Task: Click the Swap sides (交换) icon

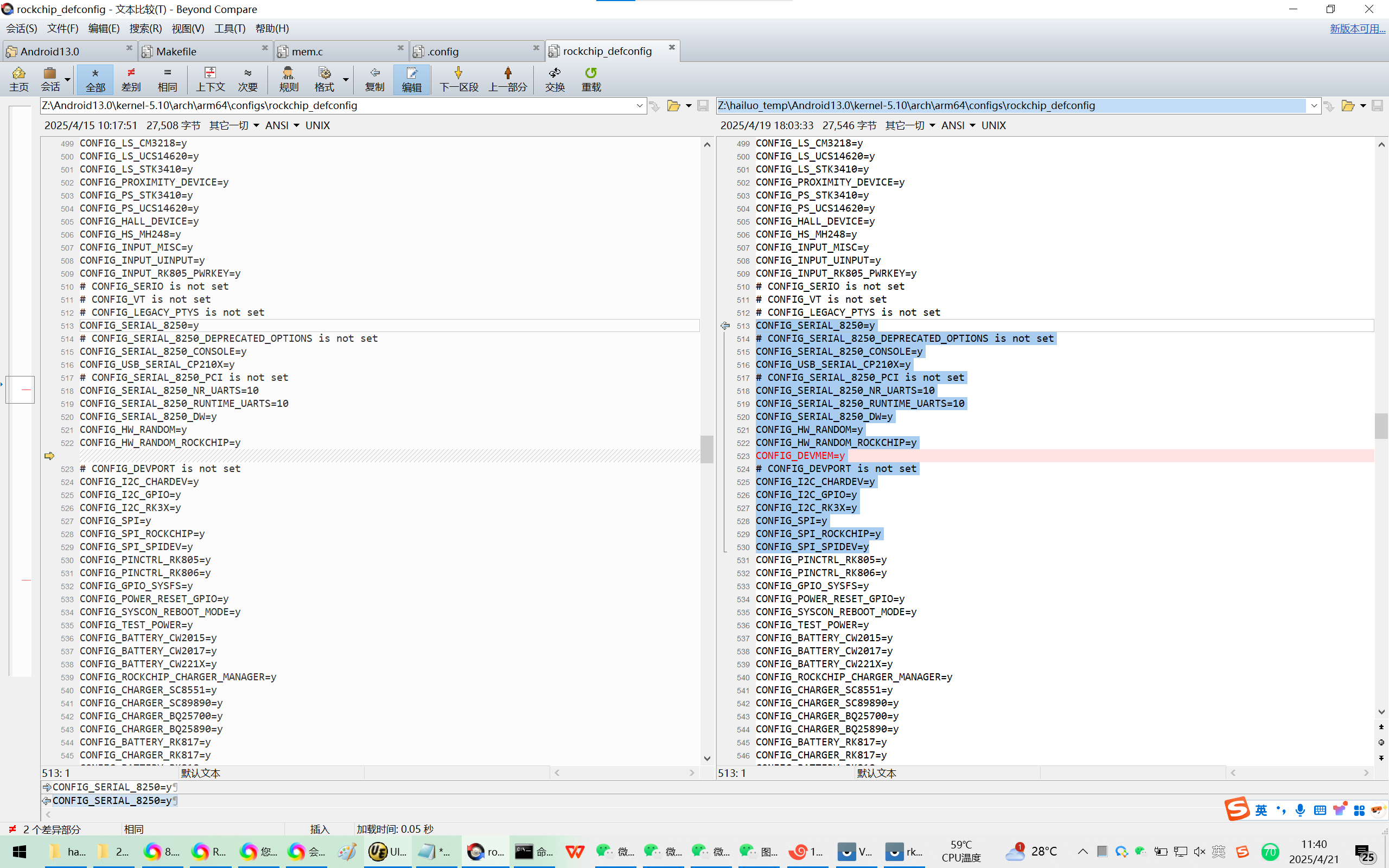Action: [555, 79]
